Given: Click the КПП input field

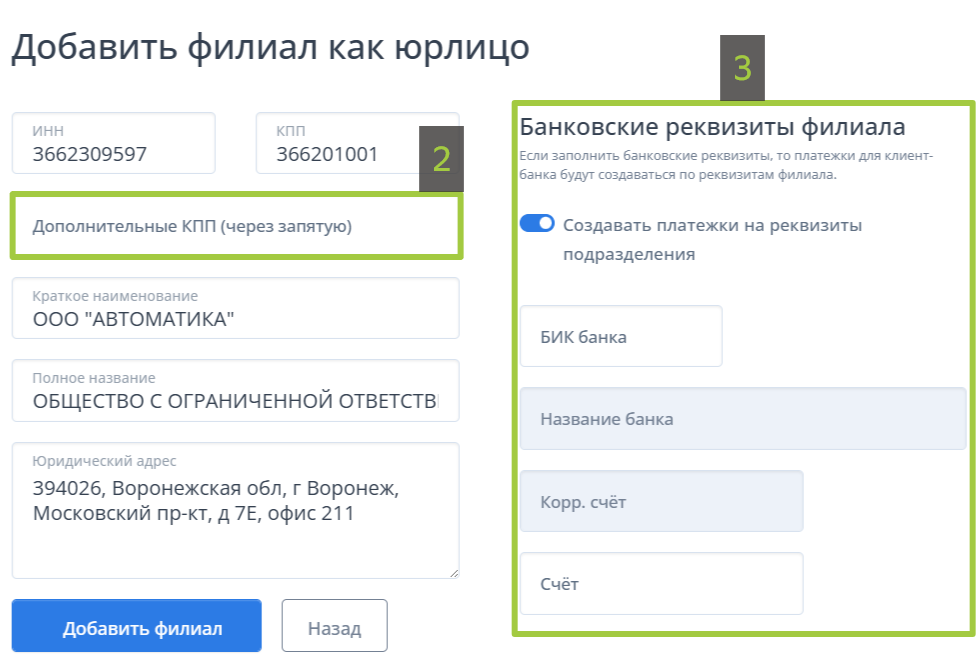Looking at the screenshot, I should click(339, 143).
